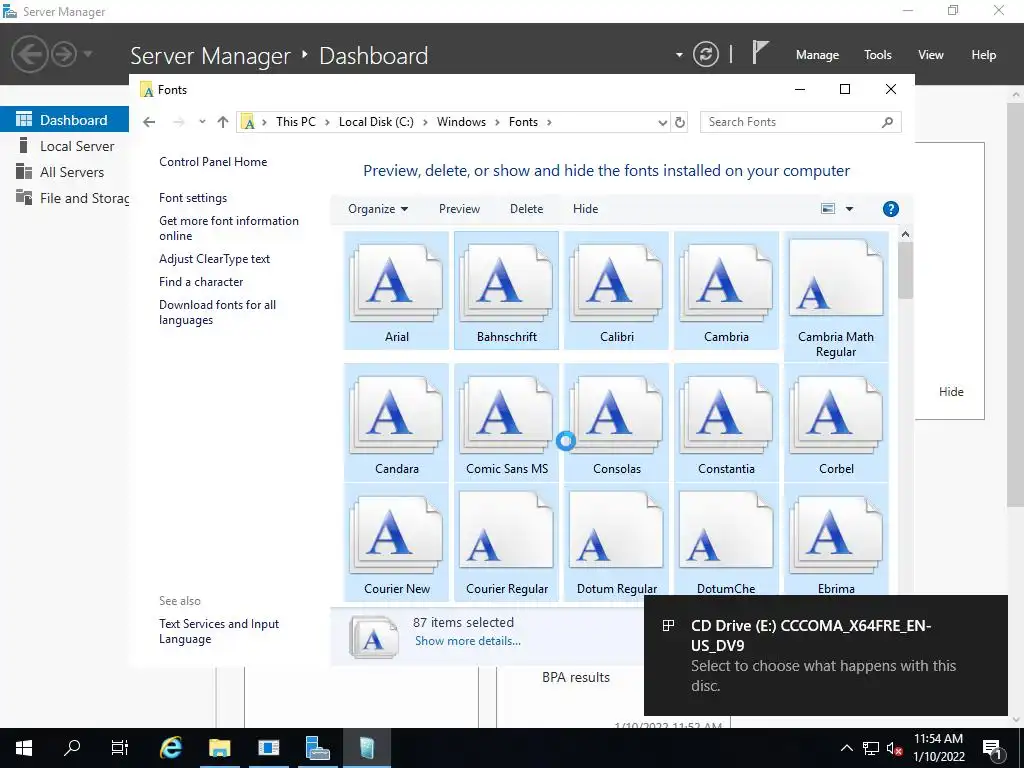Image resolution: width=1024 pixels, height=768 pixels.
Task: Refresh the Server Manager dashboard
Action: 705,54
